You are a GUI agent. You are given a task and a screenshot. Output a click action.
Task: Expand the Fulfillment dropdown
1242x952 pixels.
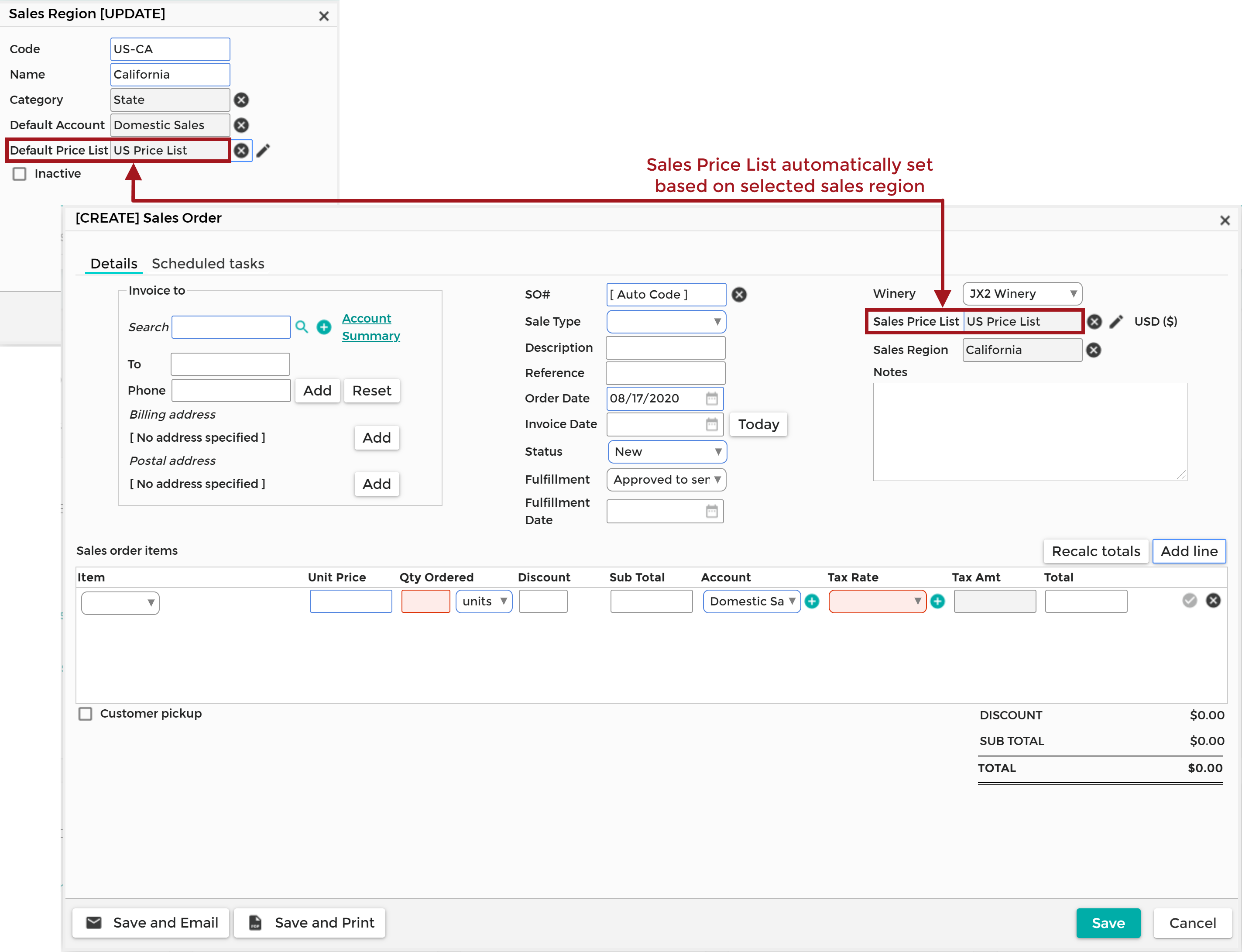pos(666,479)
